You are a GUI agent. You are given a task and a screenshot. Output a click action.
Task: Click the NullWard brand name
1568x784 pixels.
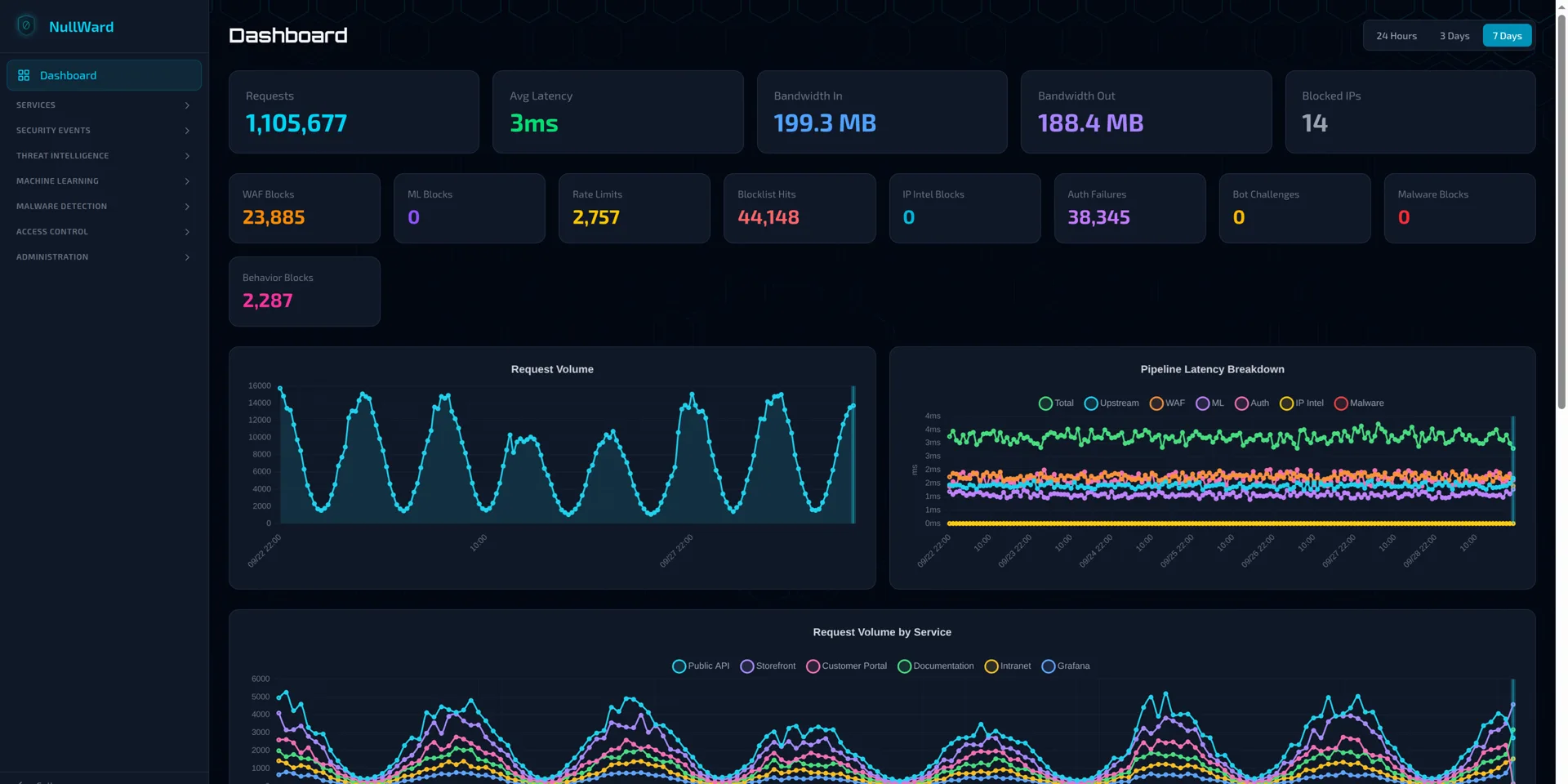point(81,27)
